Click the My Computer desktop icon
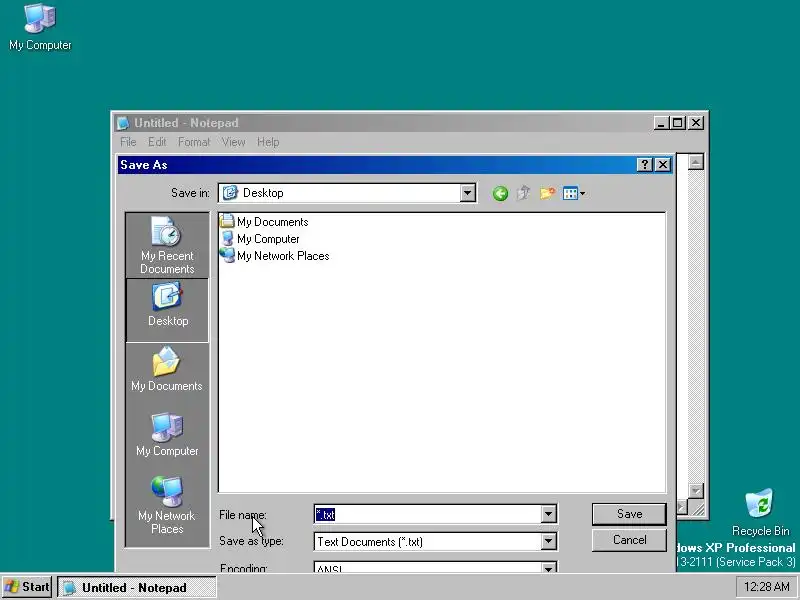The image size is (800, 600). [40, 28]
